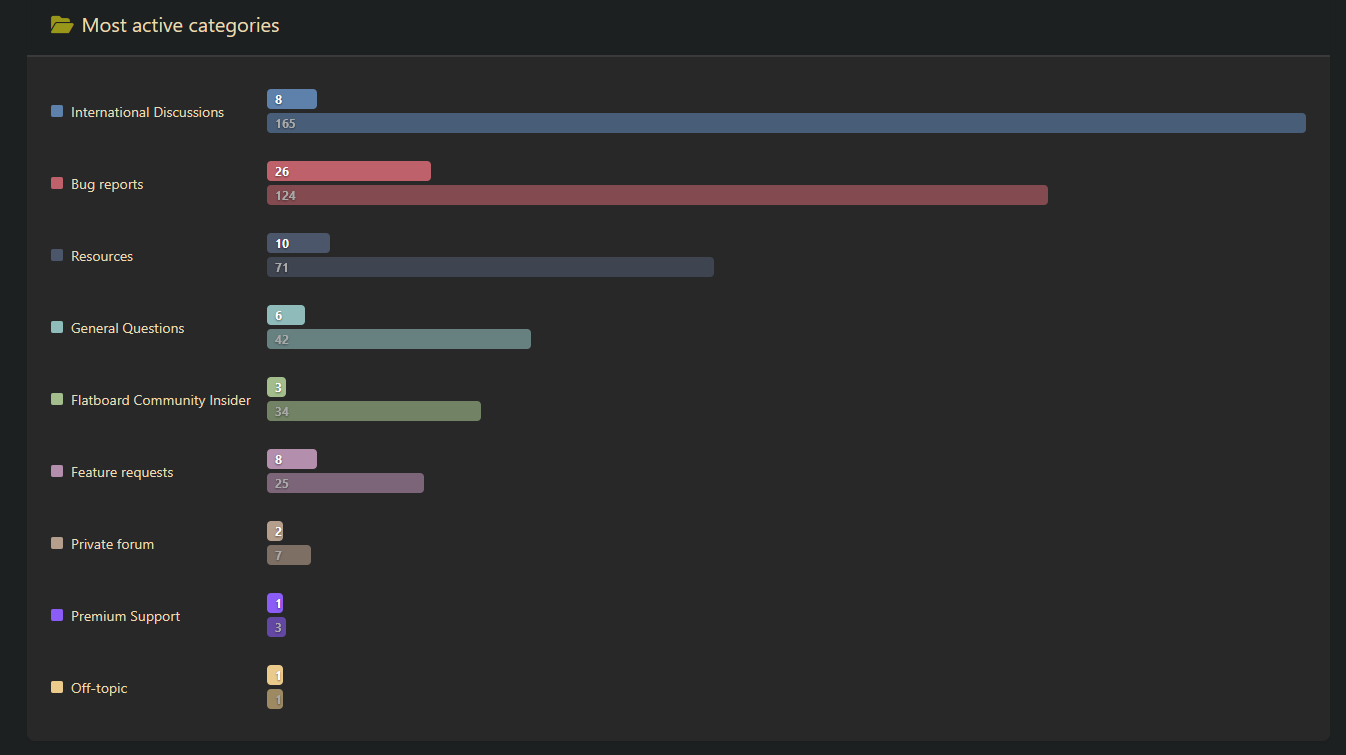Select the Resources category label
The height and width of the screenshot is (755, 1346).
(x=102, y=256)
